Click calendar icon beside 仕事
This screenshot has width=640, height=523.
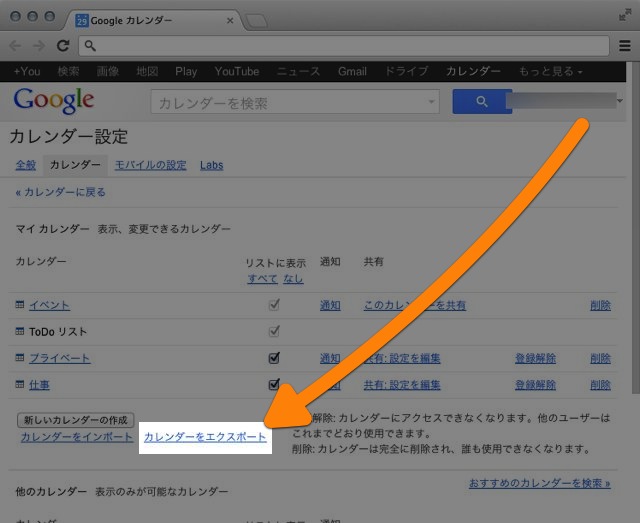point(20,384)
